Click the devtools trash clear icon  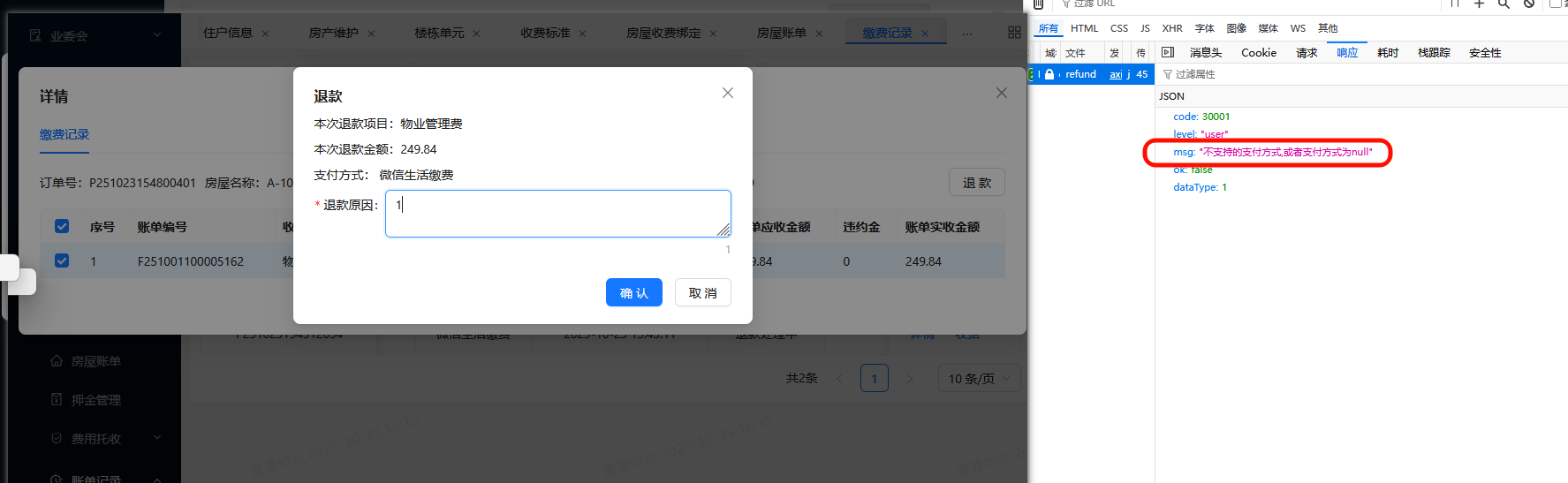tap(1039, 4)
